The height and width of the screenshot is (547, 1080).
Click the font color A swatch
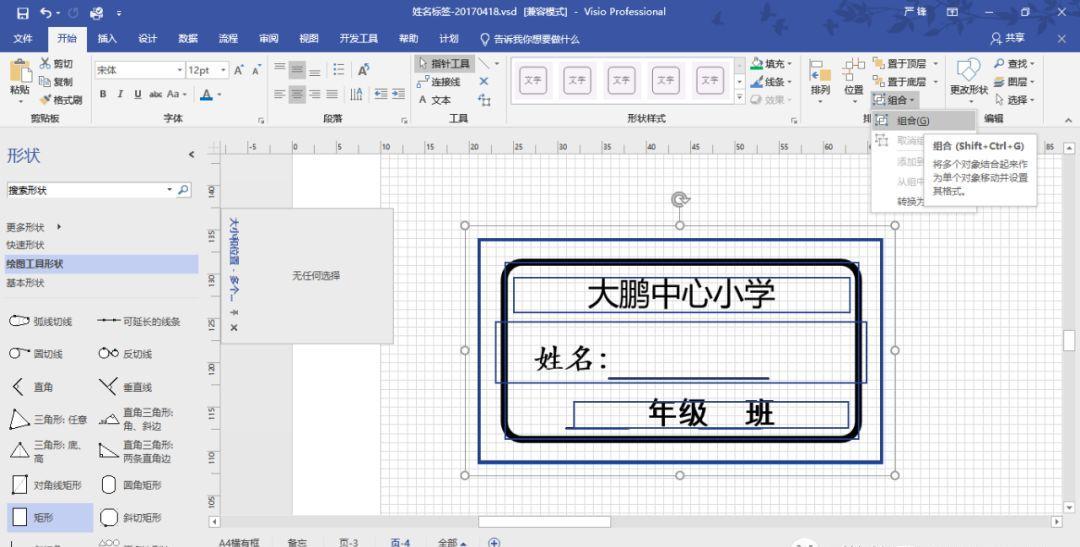pyautogui.click(x=206, y=94)
